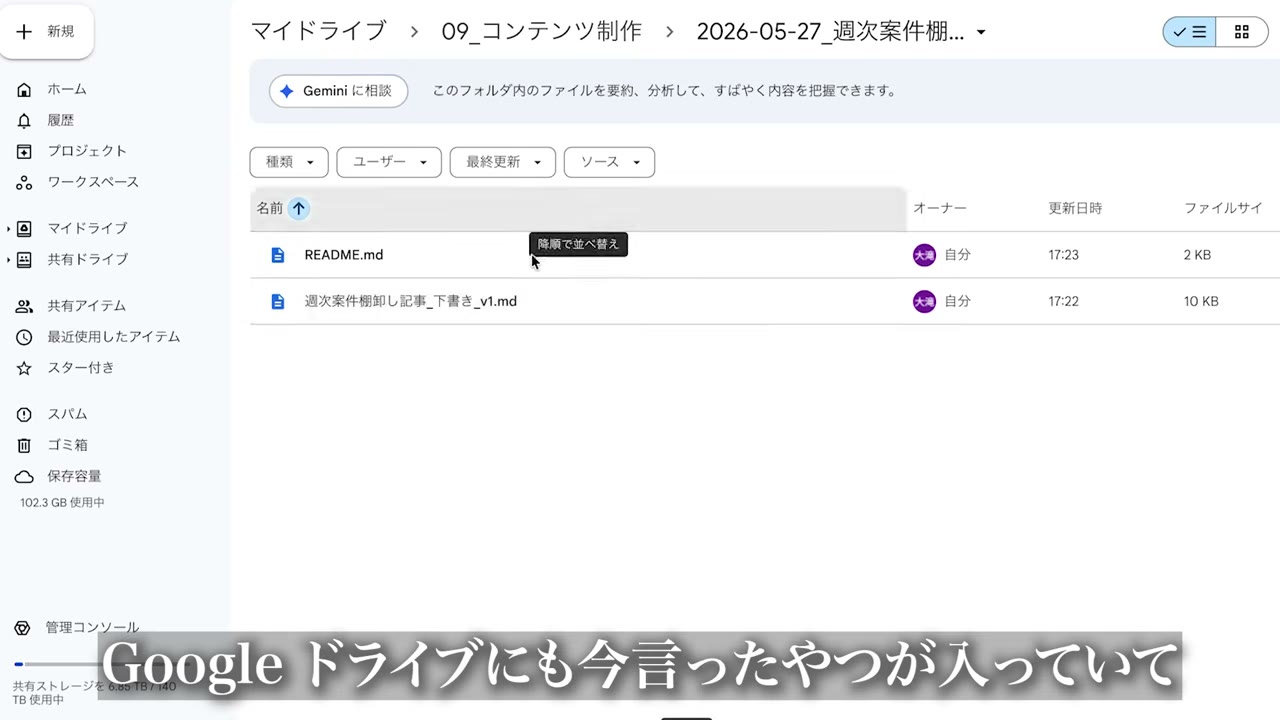Viewport: 1280px width, 720px height.
Task: Open プロジェクト in the sidebar
Action: pos(87,151)
